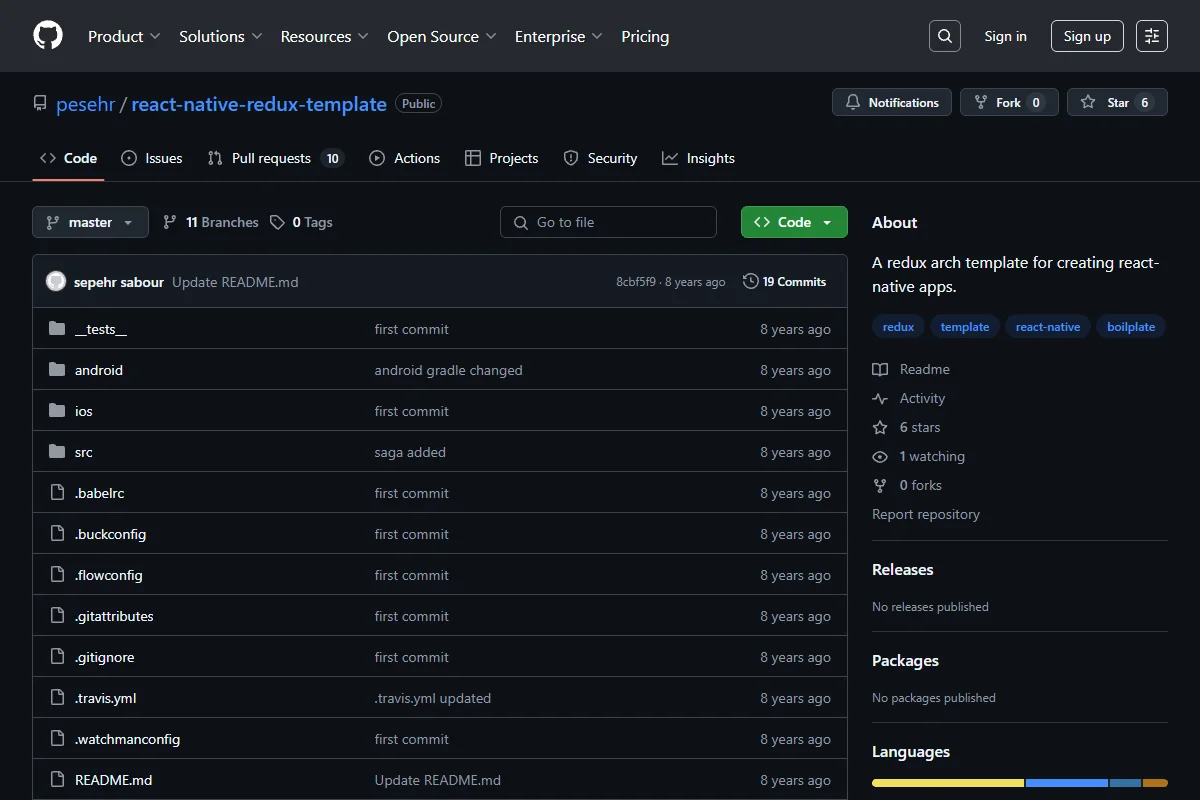Select the react-native topic tag
The height and width of the screenshot is (800, 1200).
coord(1047,327)
